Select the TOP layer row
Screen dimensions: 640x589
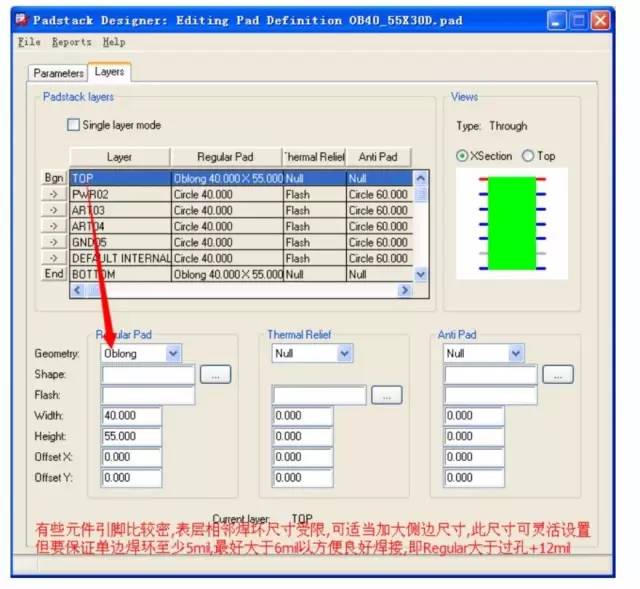click(241, 178)
